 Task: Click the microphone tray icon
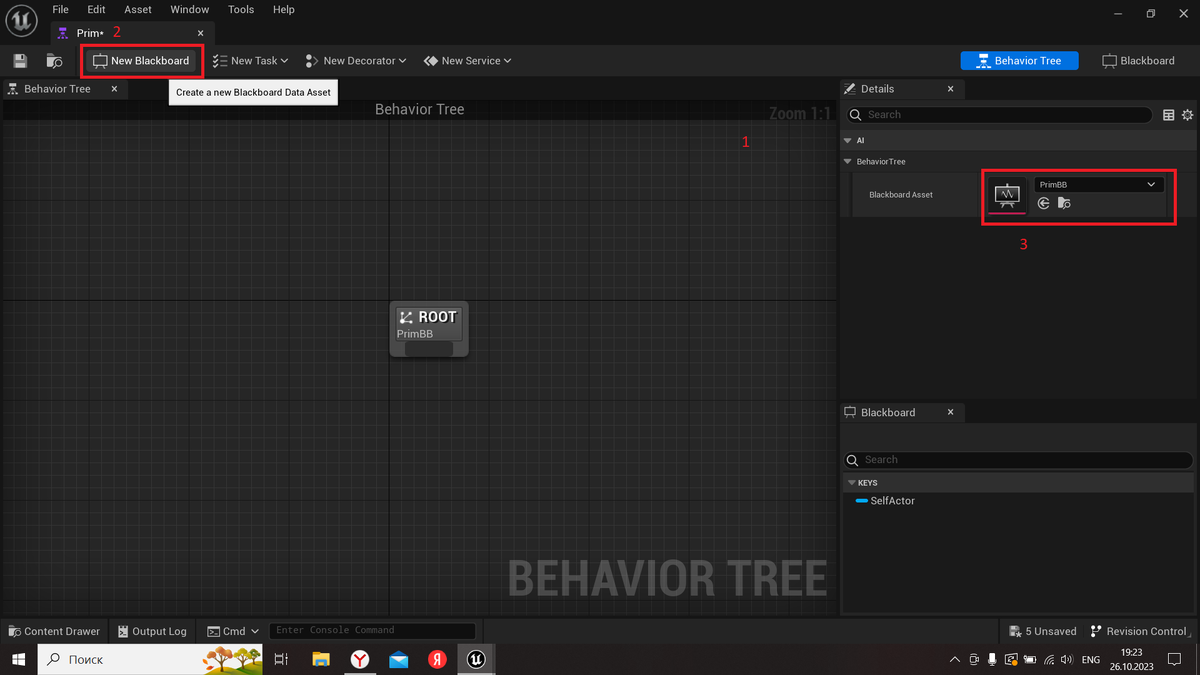(x=992, y=660)
